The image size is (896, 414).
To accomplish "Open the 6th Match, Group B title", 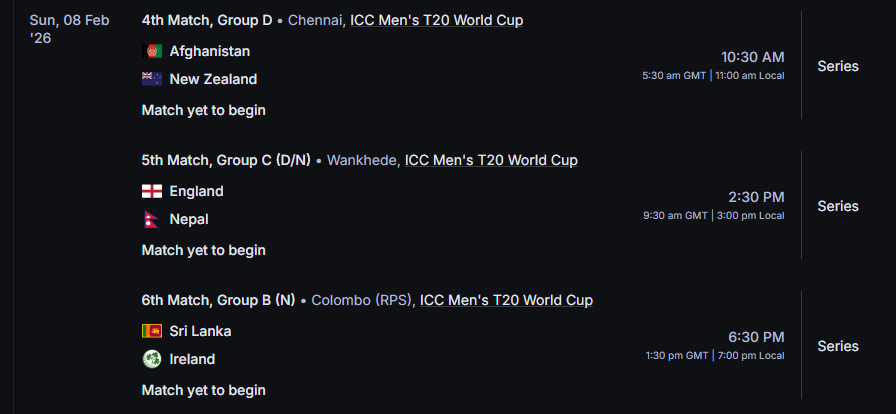I will click(x=218, y=300).
